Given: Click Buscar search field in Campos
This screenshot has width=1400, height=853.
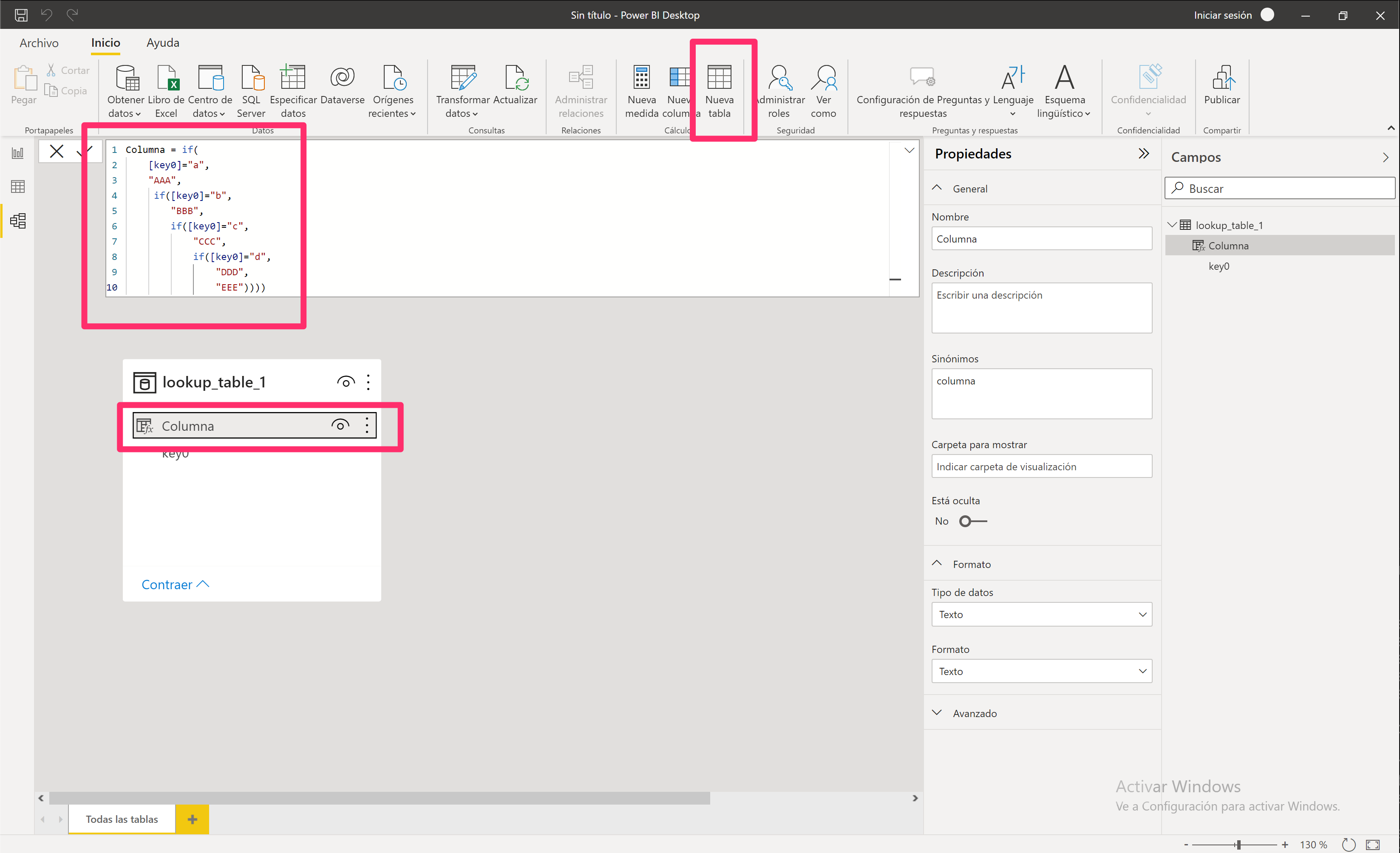Looking at the screenshot, I should click(x=1280, y=188).
